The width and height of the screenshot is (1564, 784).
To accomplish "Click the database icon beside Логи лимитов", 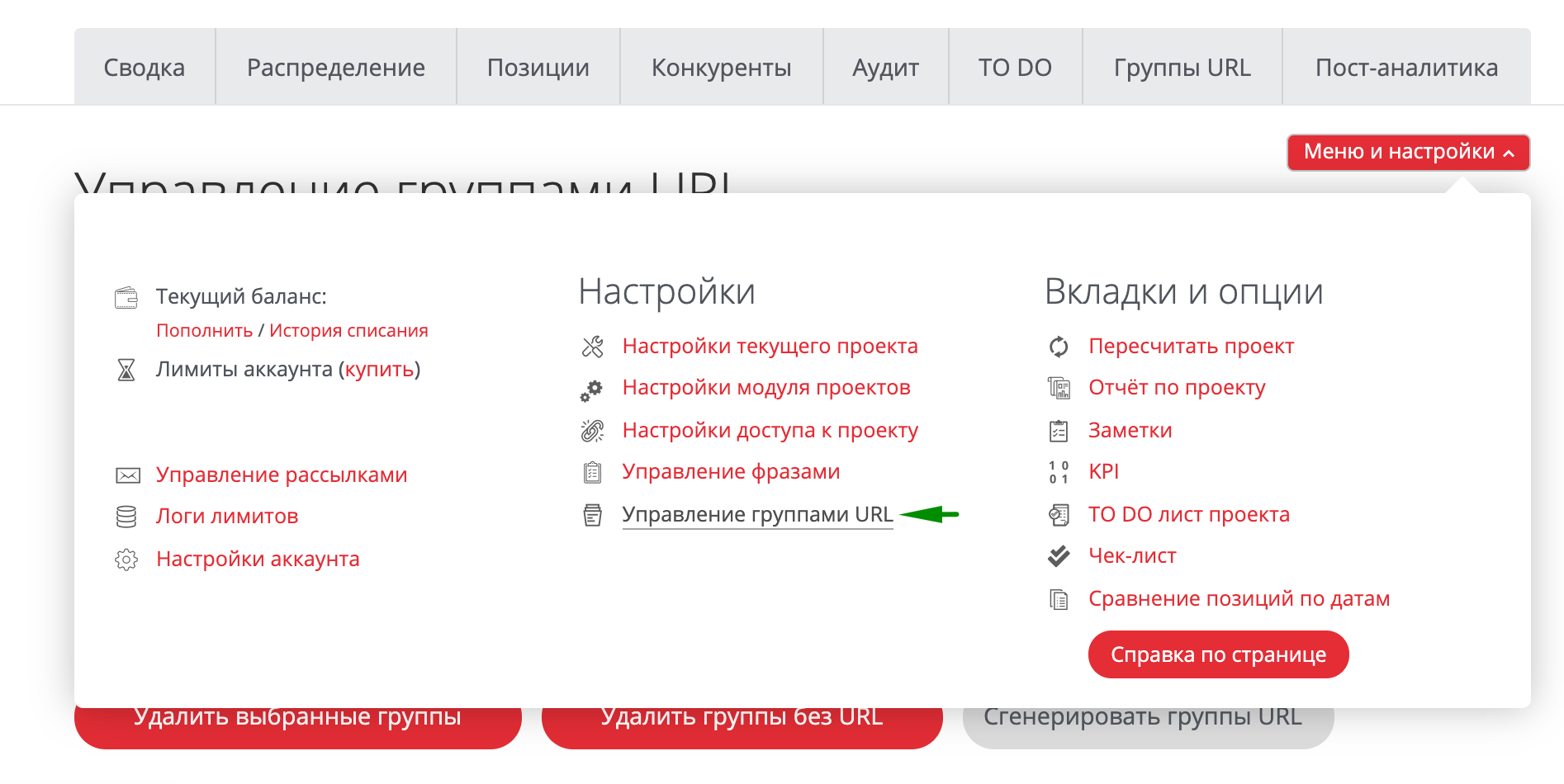I will [x=126, y=517].
